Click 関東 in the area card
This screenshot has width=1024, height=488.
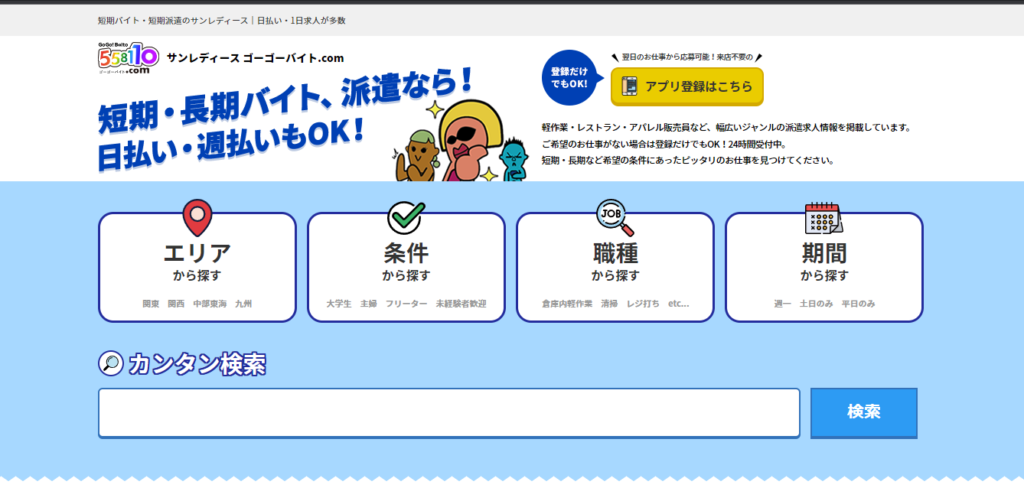point(151,304)
